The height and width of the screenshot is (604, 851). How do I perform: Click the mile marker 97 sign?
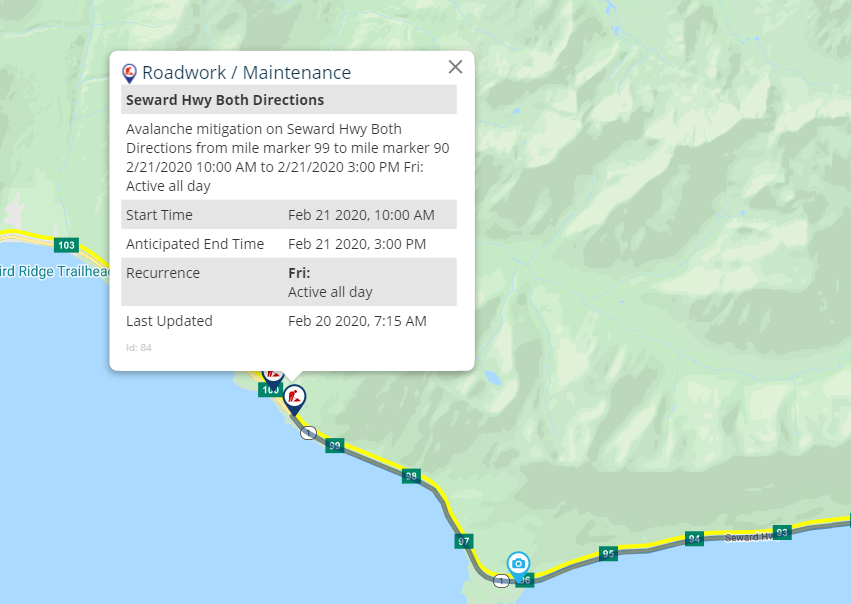click(x=463, y=541)
